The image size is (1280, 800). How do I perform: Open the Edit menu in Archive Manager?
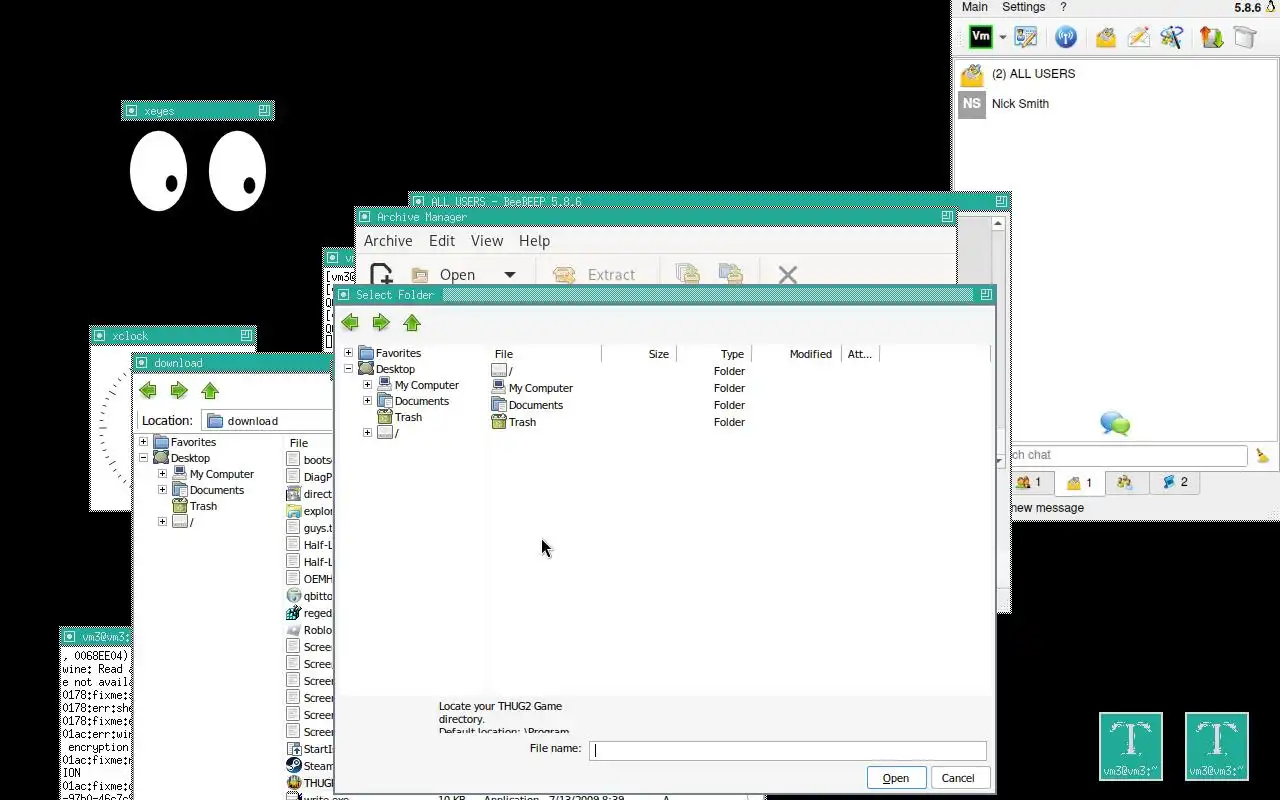[442, 241]
